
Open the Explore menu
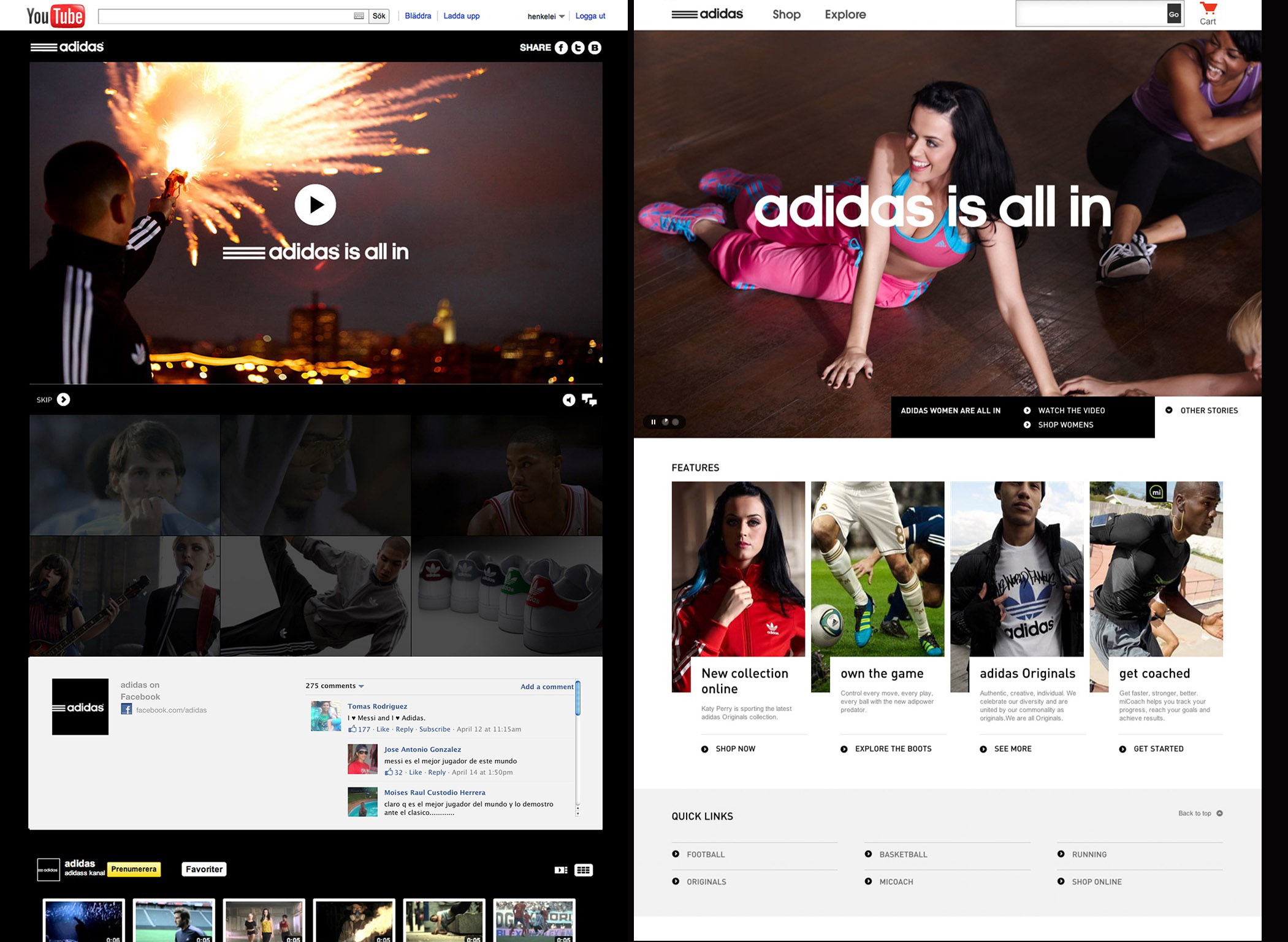845,14
